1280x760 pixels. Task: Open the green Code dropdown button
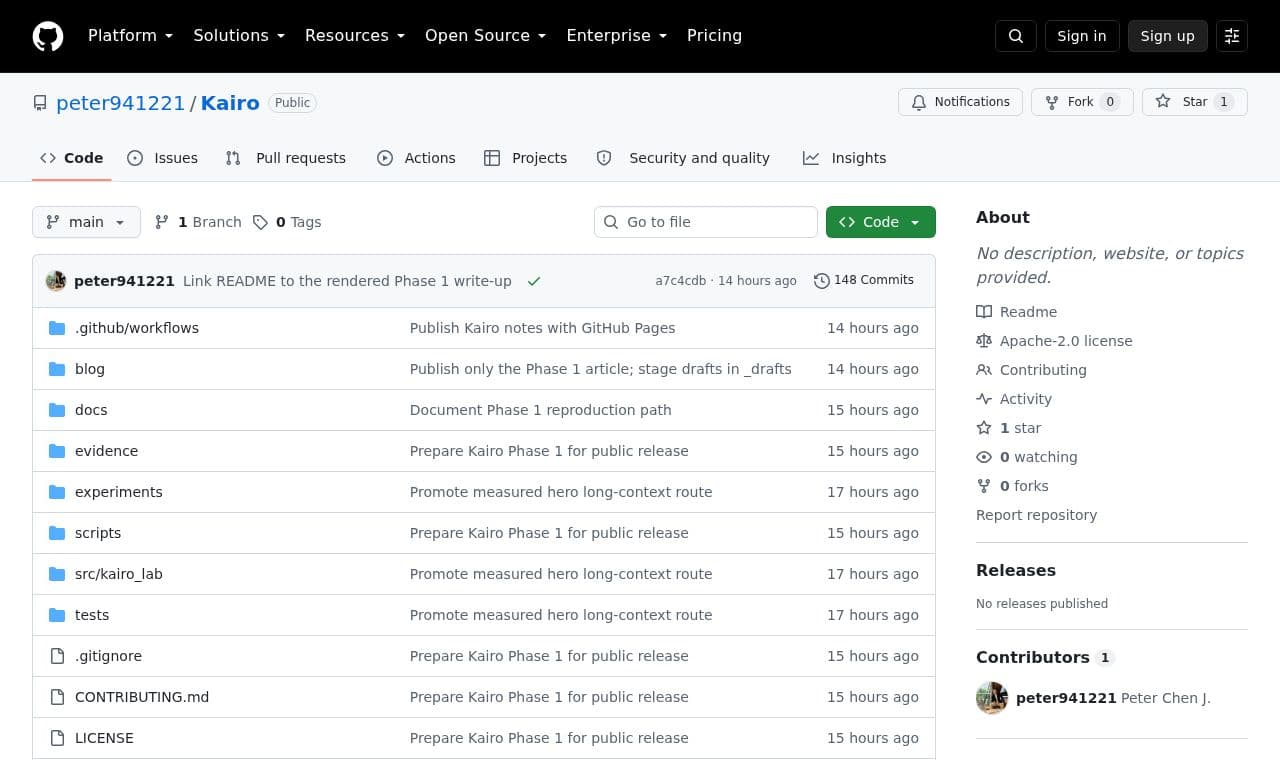(x=881, y=222)
